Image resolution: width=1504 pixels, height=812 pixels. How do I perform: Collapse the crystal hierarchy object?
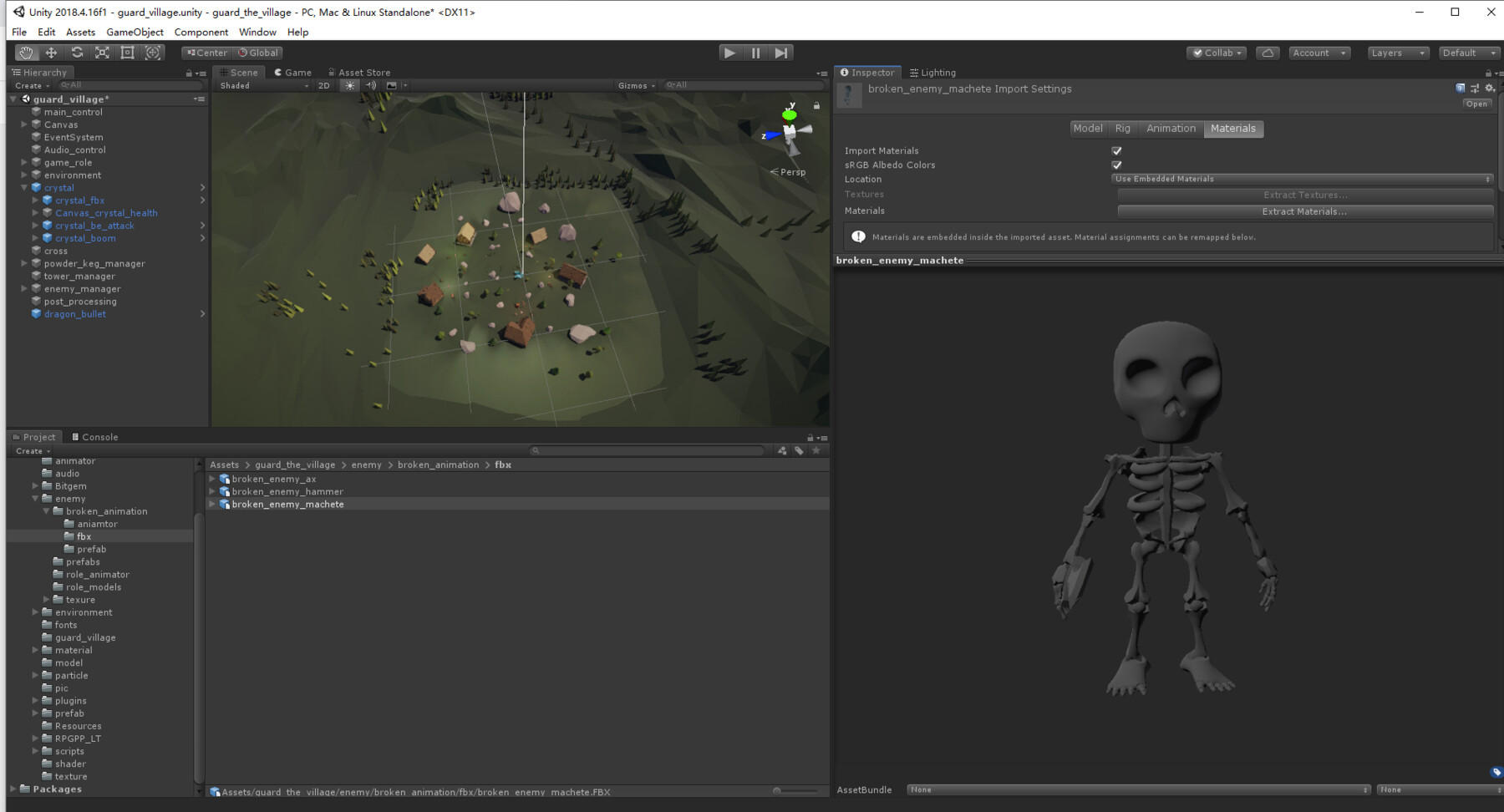[x=24, y=188]
